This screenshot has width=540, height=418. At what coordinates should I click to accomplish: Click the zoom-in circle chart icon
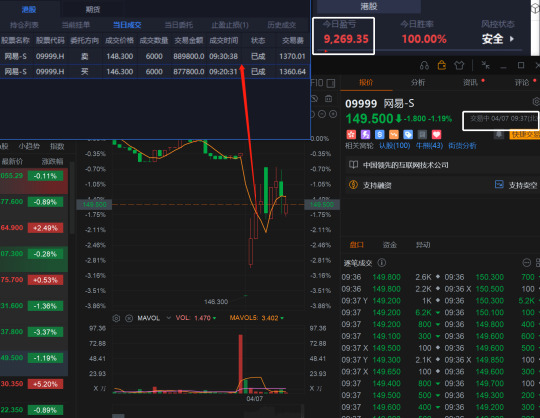click(333, 114)
